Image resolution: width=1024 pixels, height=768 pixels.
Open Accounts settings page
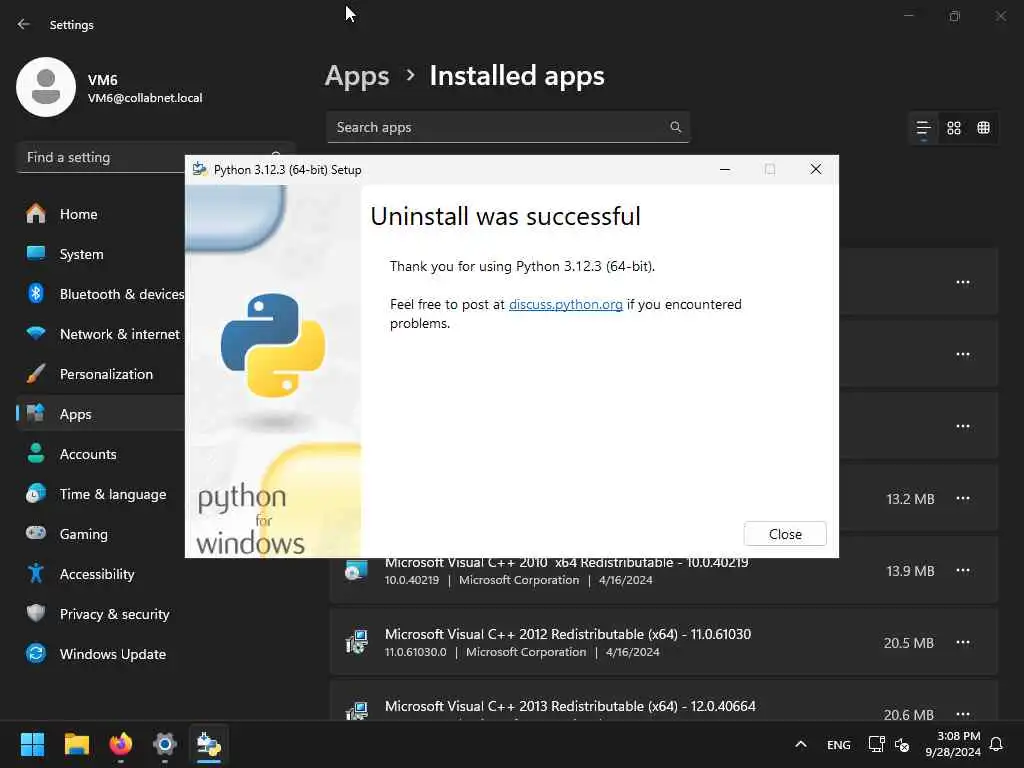click(x=101, y=454)
